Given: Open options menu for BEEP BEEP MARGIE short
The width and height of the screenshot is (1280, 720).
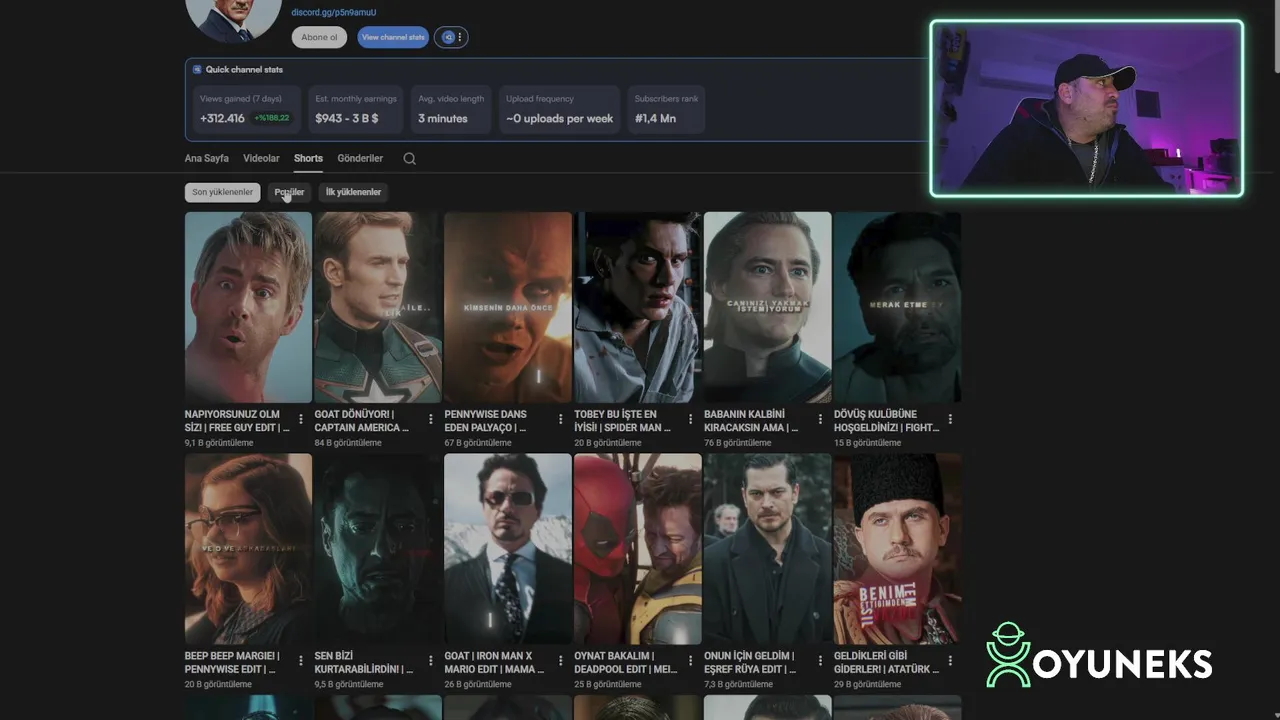Looking at the screenshot, I should (x=301, y=662).
